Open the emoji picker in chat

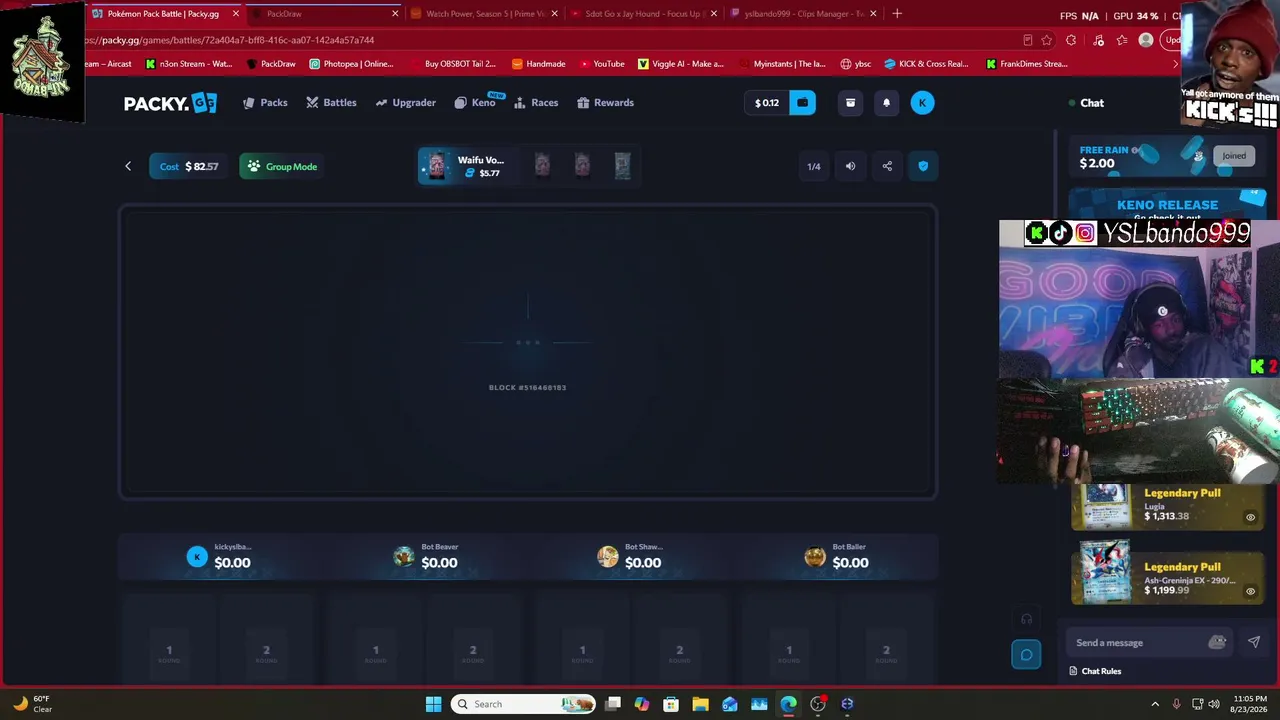[1217, 643]
